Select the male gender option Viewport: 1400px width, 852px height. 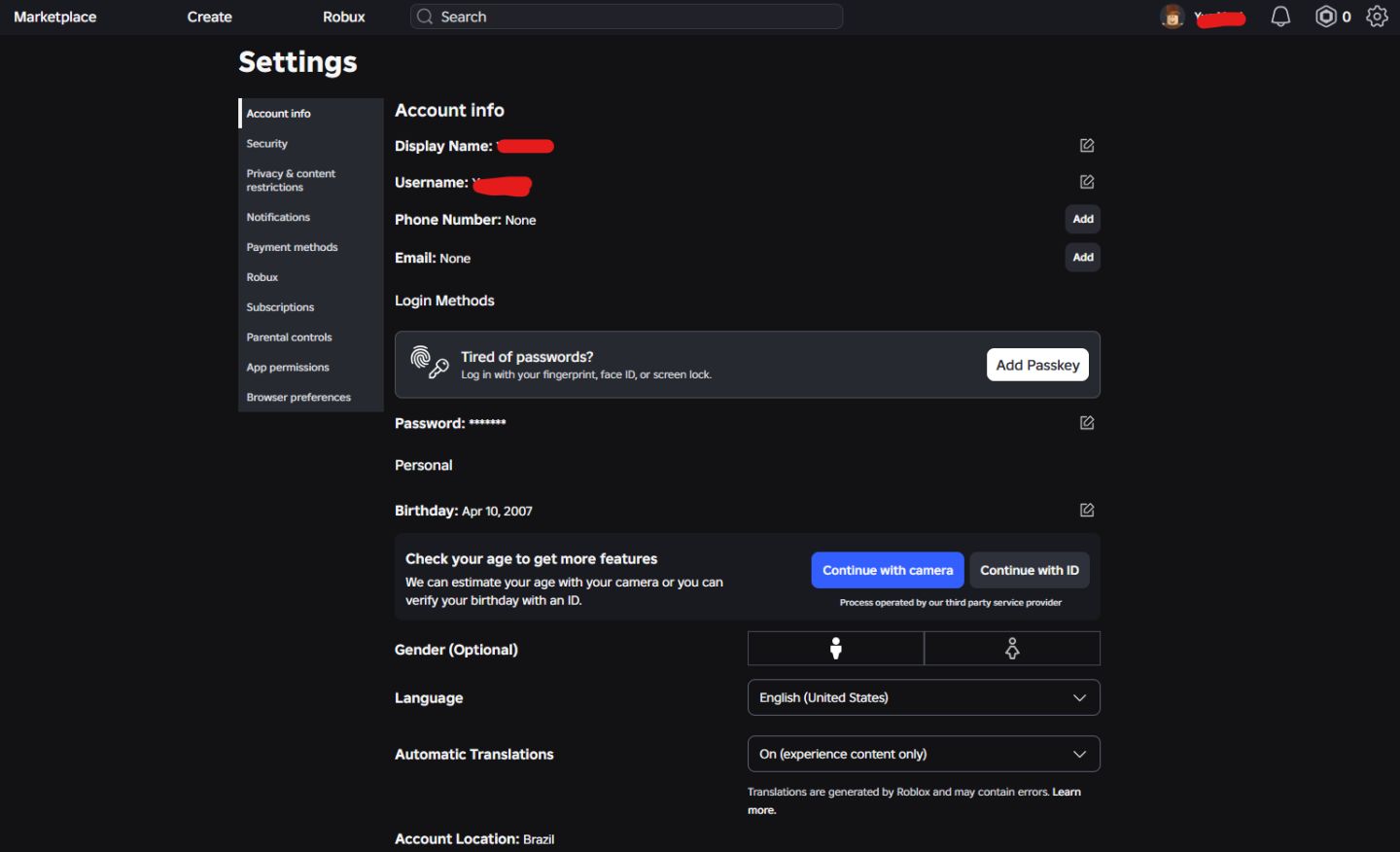[x=835, y=649]
